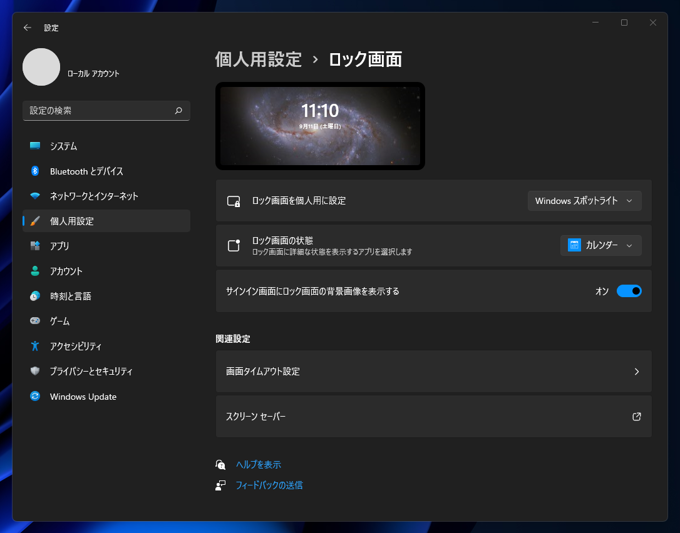This screenshot has width=680, height=533.
Task: Click フィードバックの送信 link
Action: (x=269, y=485)
